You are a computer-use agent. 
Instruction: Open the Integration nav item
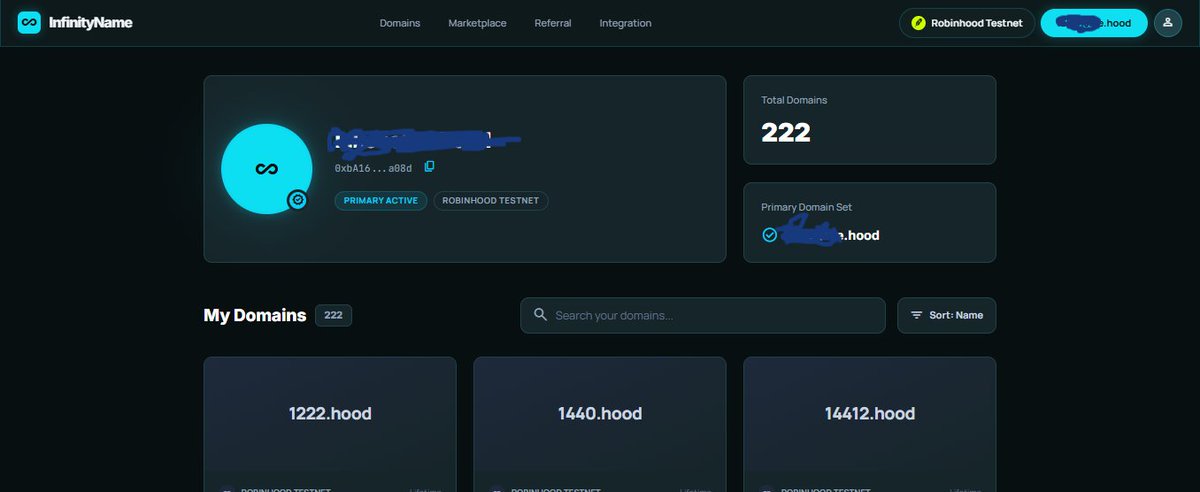coord(625,23)
